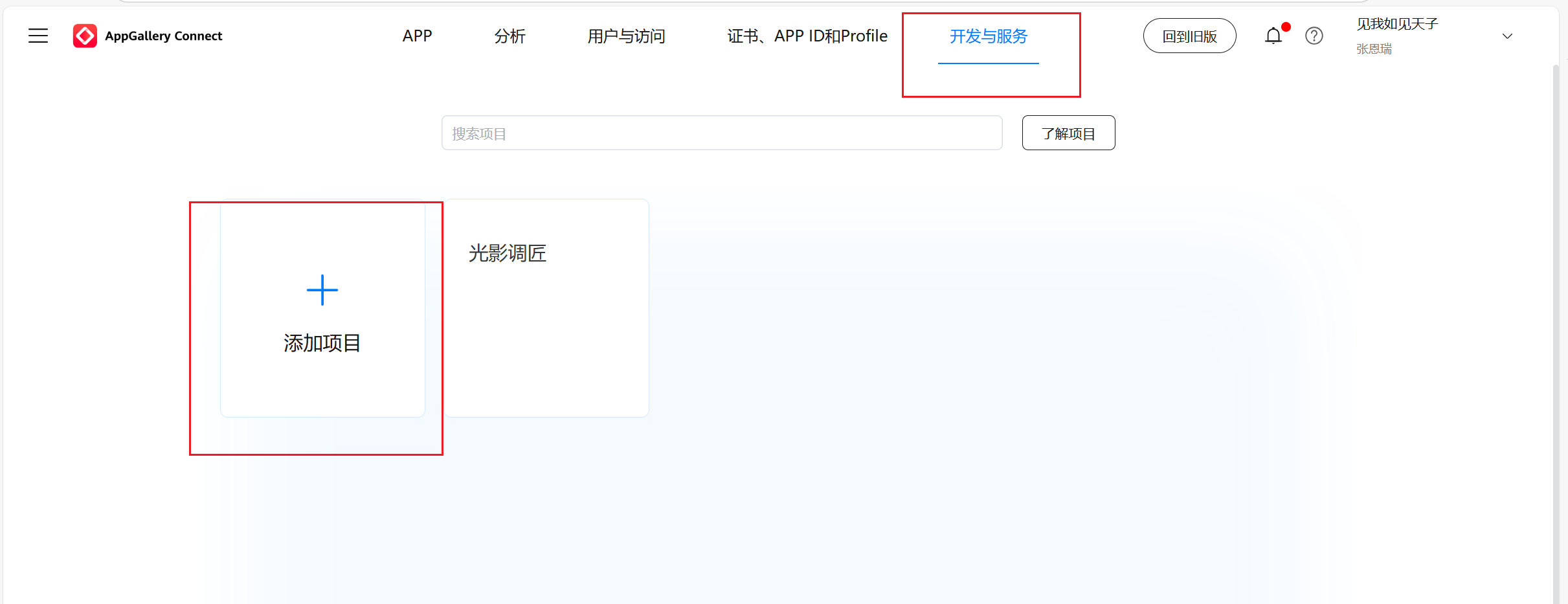Click the AppGallery Connect title text

(163, 36)
